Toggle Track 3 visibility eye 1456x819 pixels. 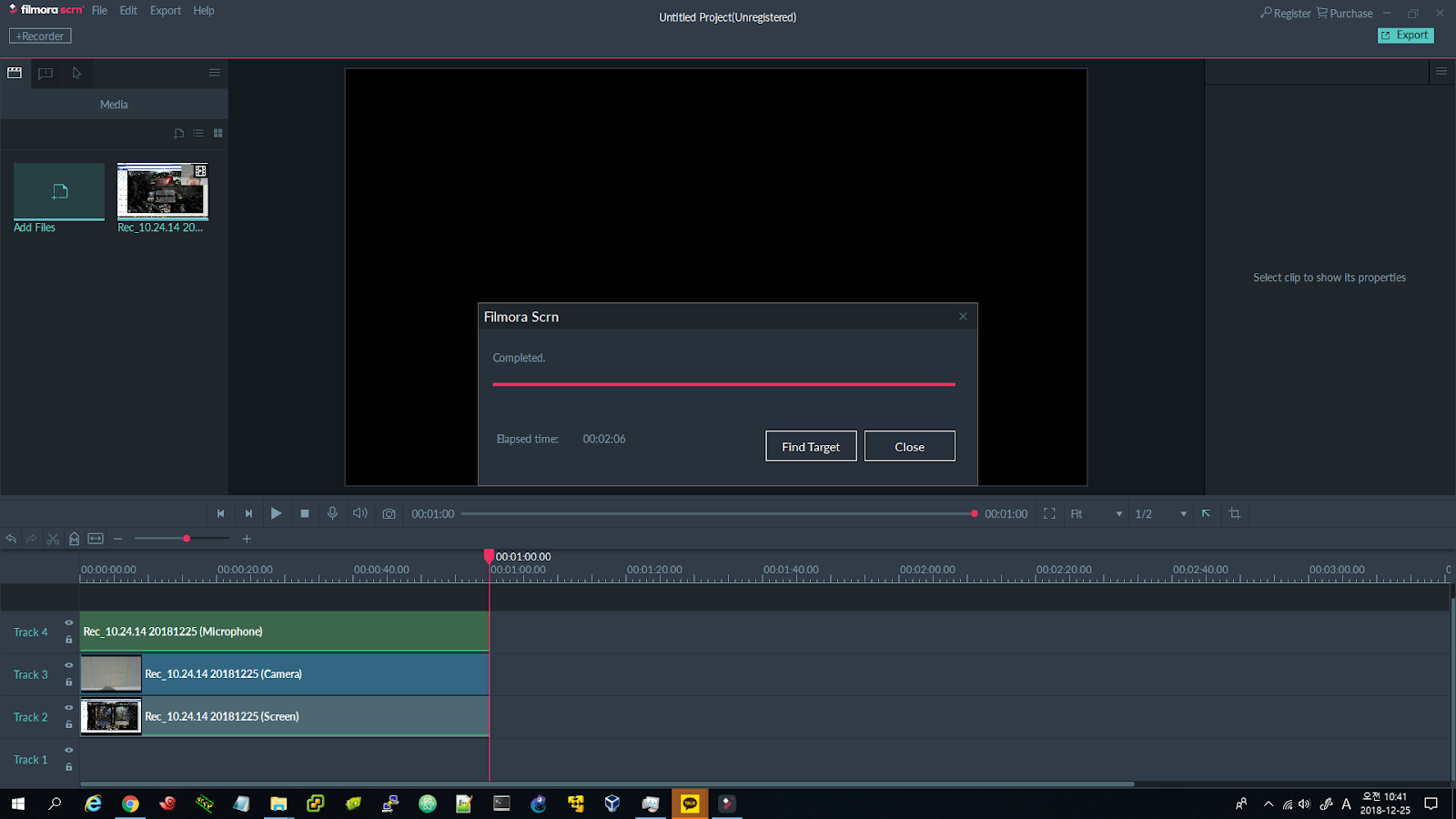tap(68, 665)
